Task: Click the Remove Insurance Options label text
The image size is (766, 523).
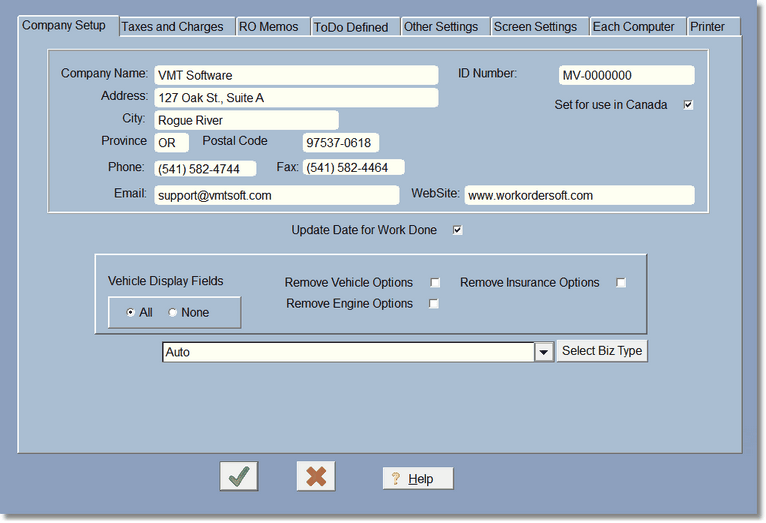Action: pyautogui.click(x=530, y=283)
